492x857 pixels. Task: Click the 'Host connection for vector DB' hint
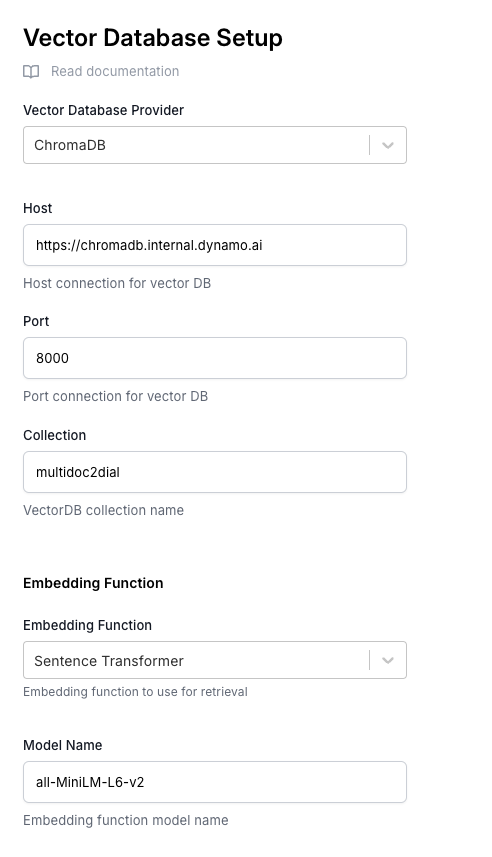(117, 283)
